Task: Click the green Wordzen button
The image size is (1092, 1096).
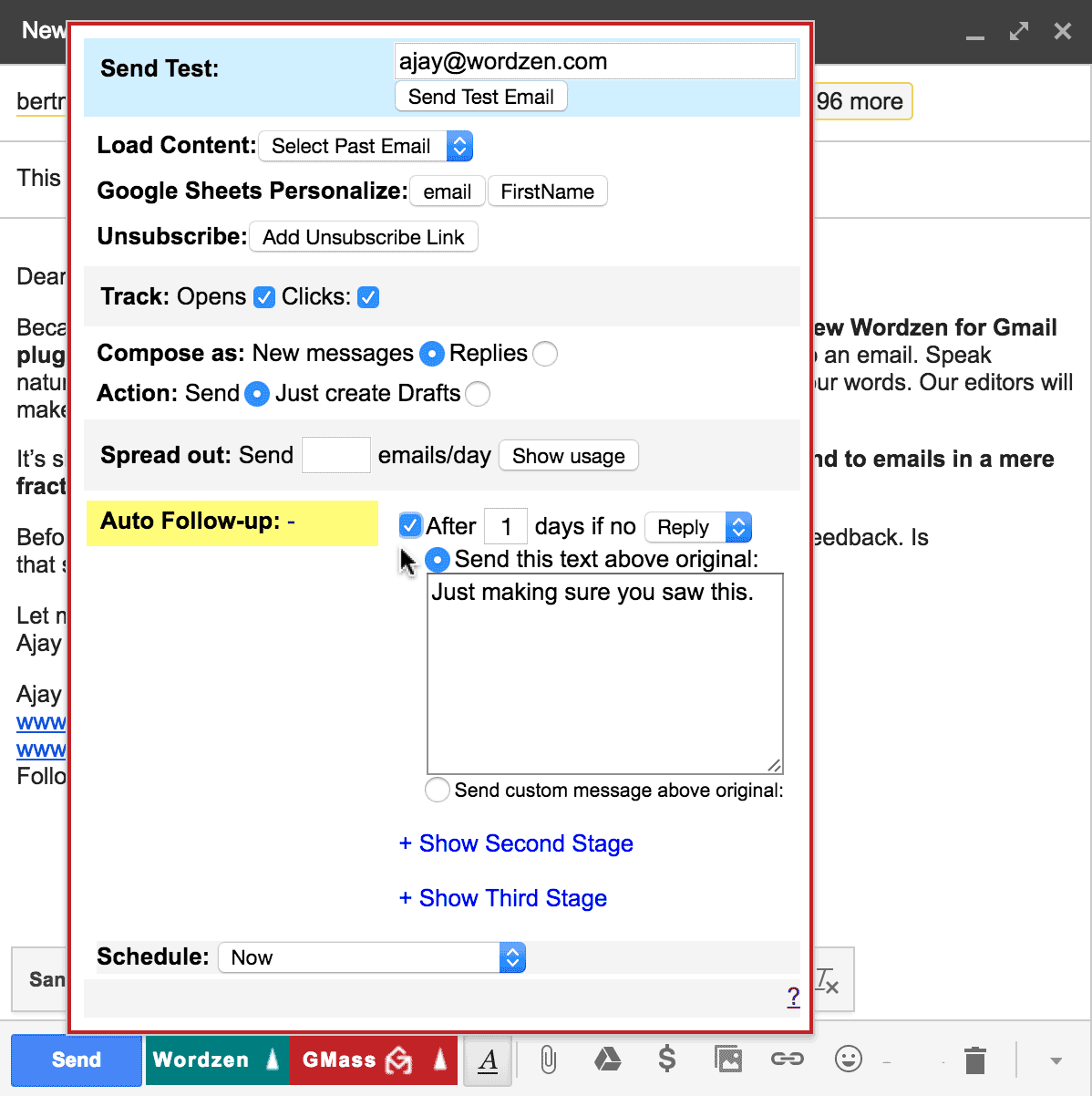Action: pos(201,1060)
